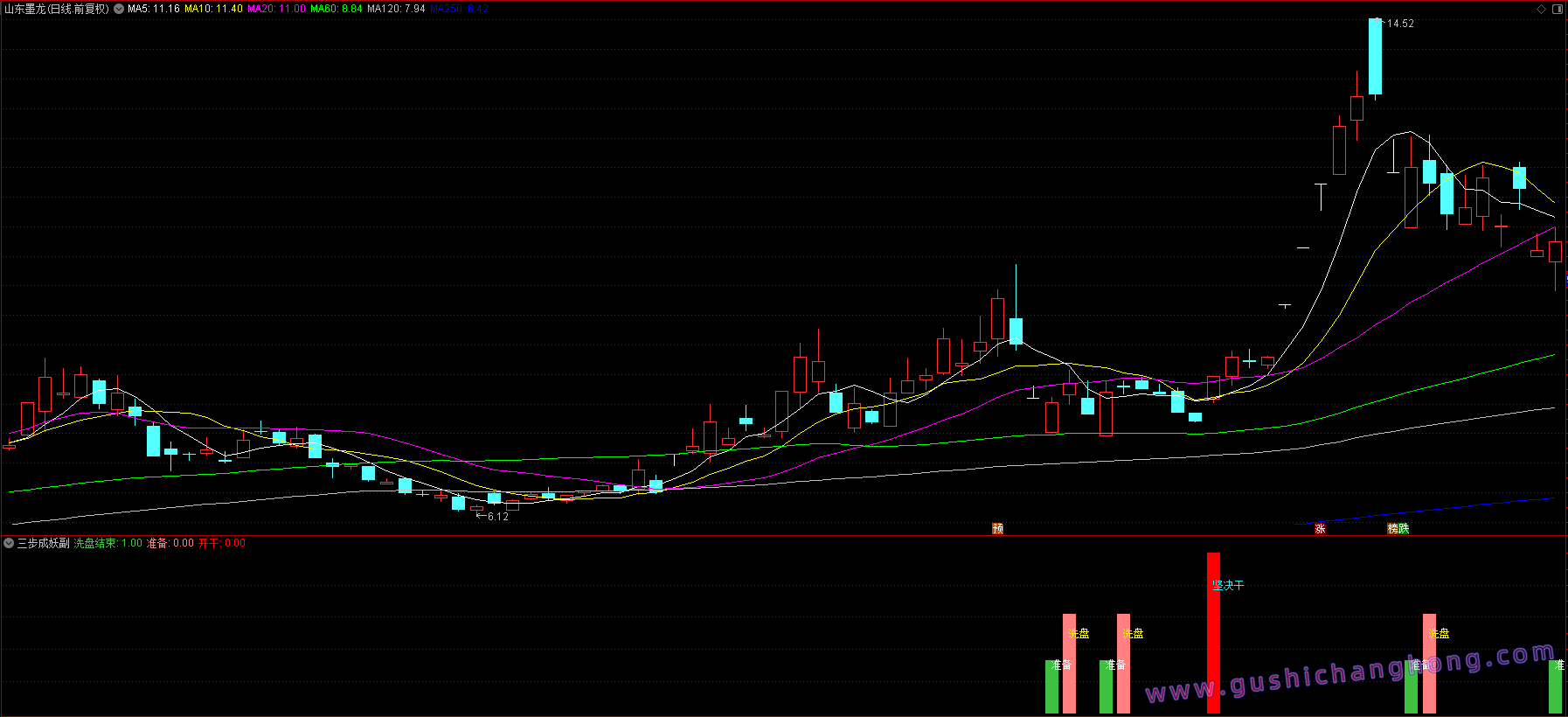This screenshot has width=1568, height=717.
Task: Click the green 跌 event marker
Action: coord(1404,528)
